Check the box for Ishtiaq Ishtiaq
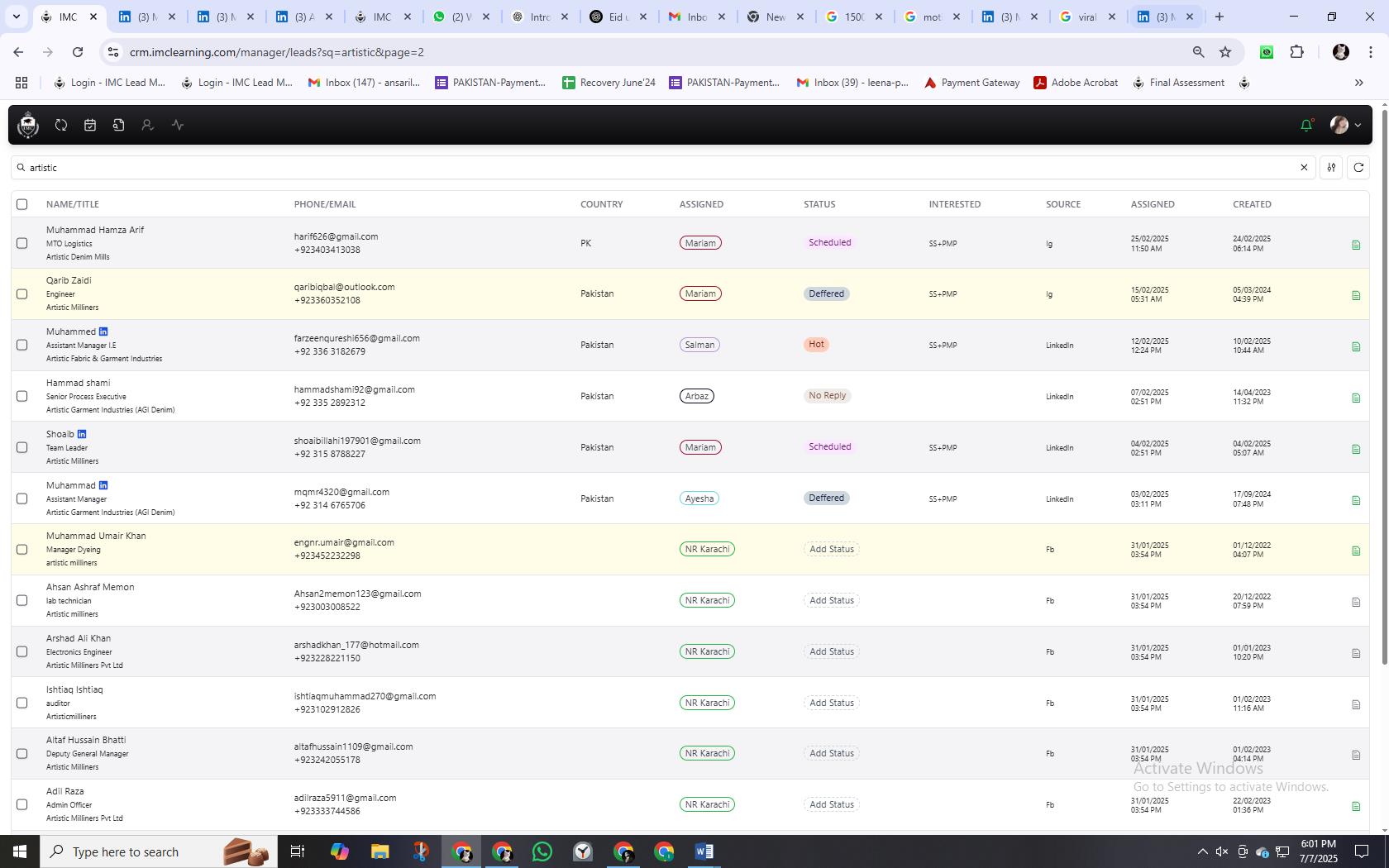1389x868 pixels. tap(22, 703)
